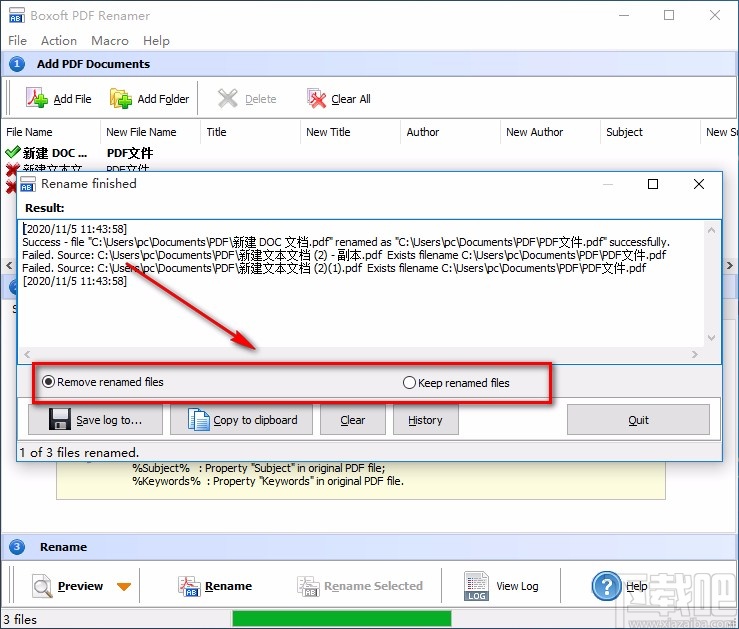Open the Preview dropdown arrow
This screenshot has height=629, width=739.
coord(124,586)
